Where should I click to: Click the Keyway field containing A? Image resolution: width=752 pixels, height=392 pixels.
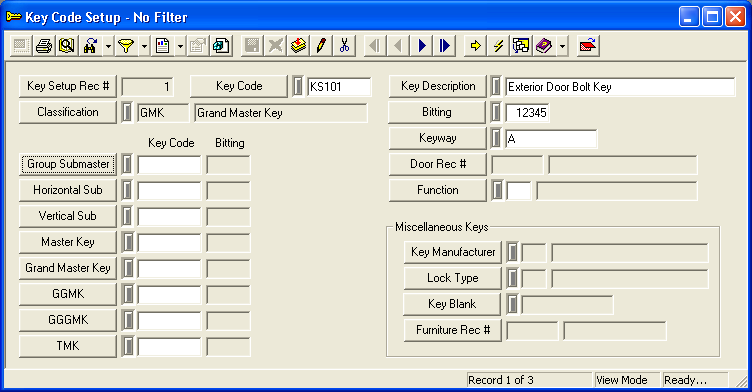pyautogui.click(x=551, y=139)
